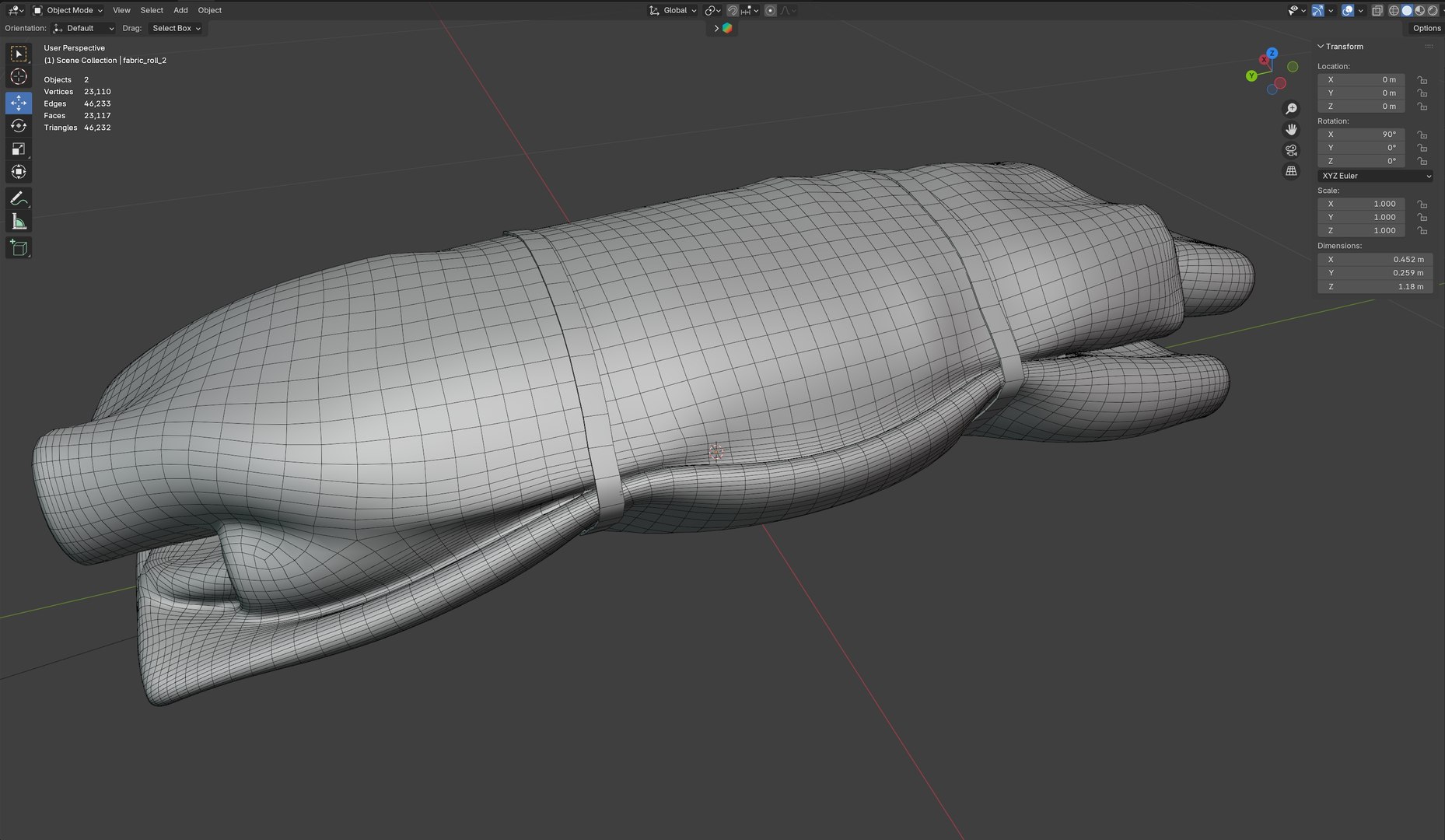This screenshot has height=840, width=1445.
Task: Select the Rotate tool
Action: point(19,126)
